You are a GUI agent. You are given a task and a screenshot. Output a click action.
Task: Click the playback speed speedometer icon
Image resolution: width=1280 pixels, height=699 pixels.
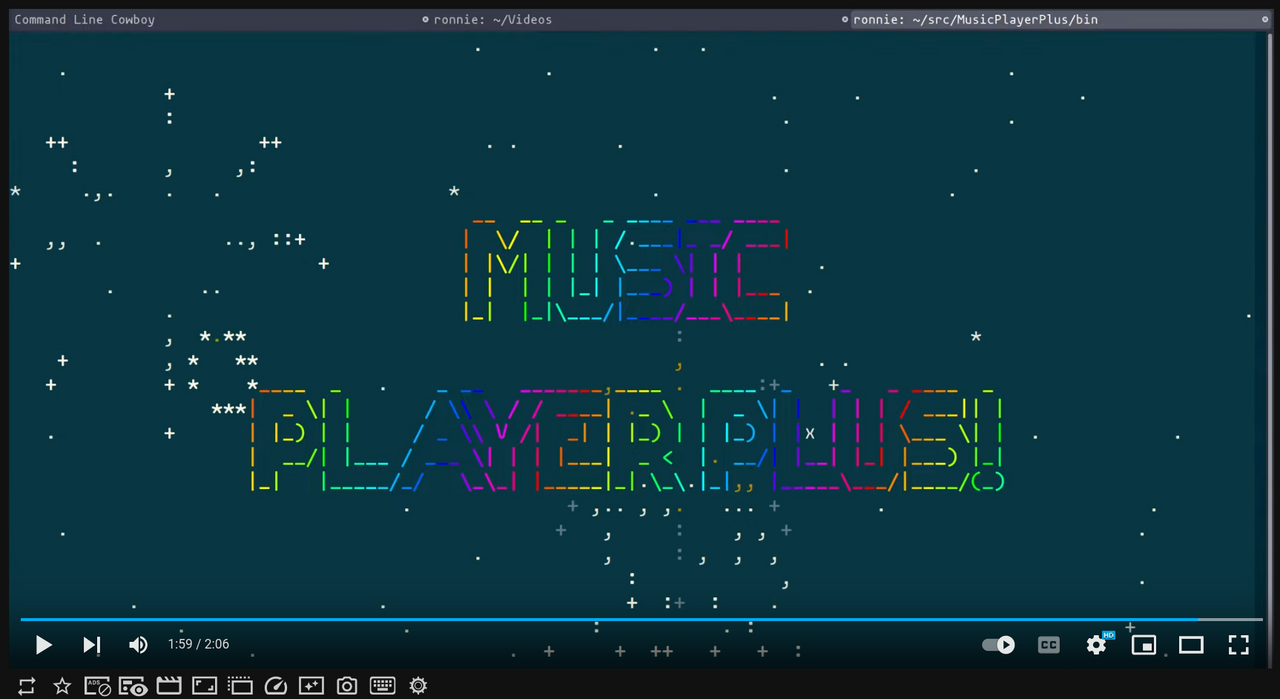276,685
